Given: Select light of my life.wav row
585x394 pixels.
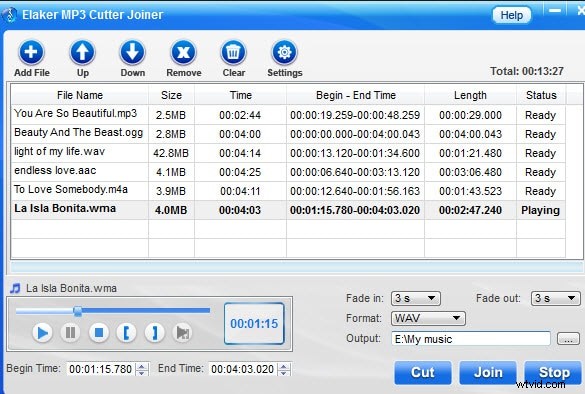Looking at the screenshot, I should (x=288, y=153).
